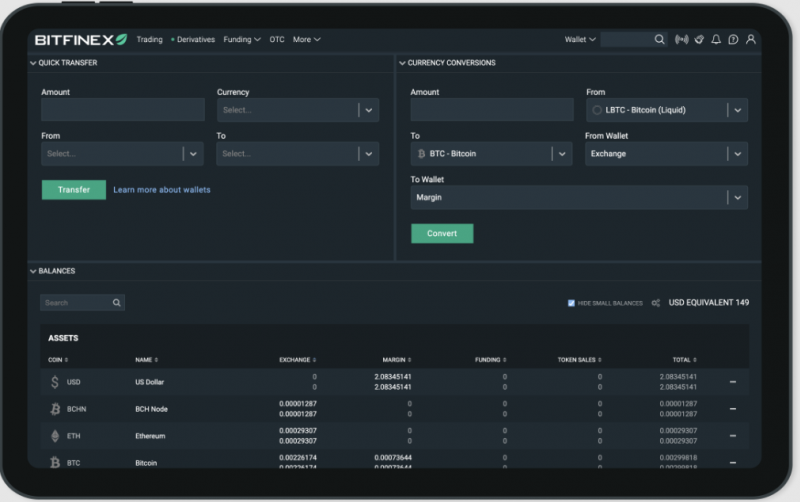This screenshot has height=502, width=800.
Task: Select the LBTC radio circle in From field
Action: coord(597,110)
